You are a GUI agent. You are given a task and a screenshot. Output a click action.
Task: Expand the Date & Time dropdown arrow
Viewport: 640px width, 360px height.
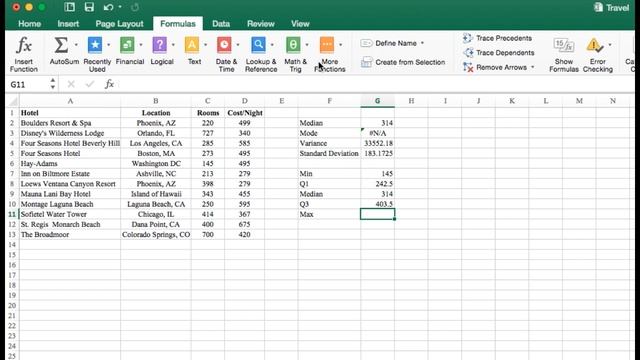pos(238,45)
